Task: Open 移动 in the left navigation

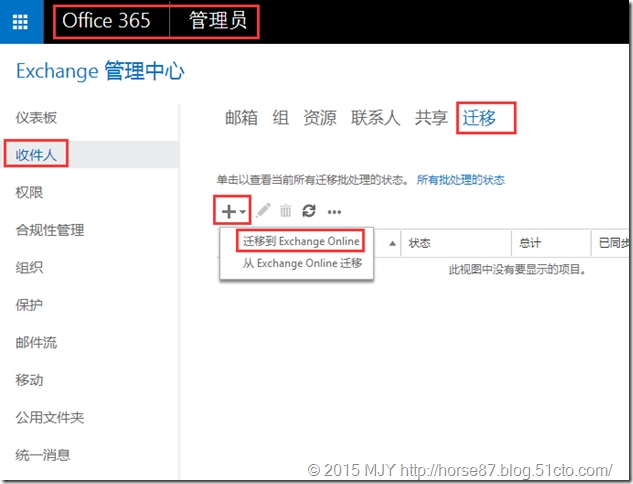Action: [29, 380]
